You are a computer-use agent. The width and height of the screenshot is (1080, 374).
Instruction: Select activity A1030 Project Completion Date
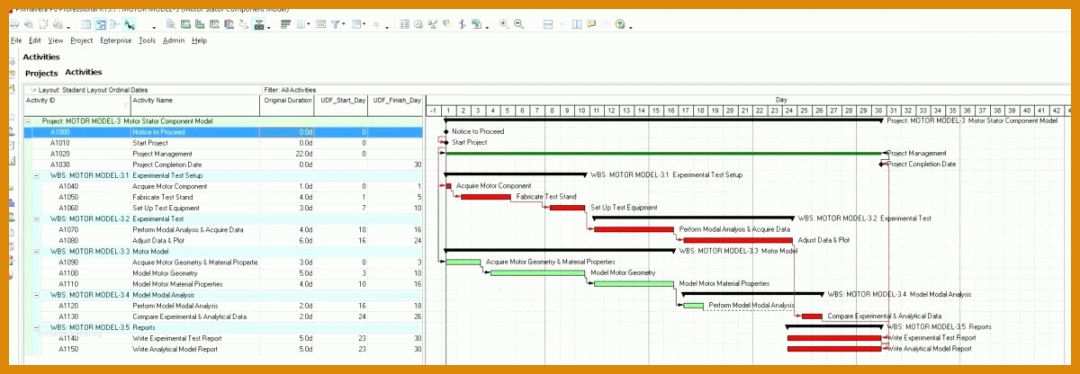click(223, 165)
